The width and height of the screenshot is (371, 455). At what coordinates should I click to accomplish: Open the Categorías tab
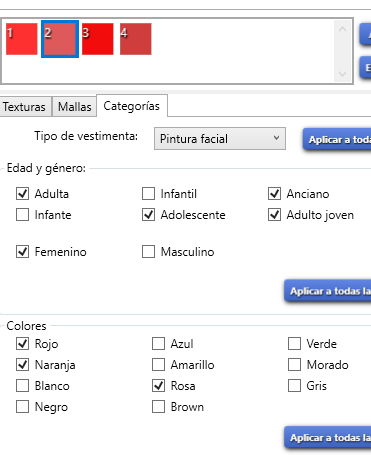coord(132,106)
